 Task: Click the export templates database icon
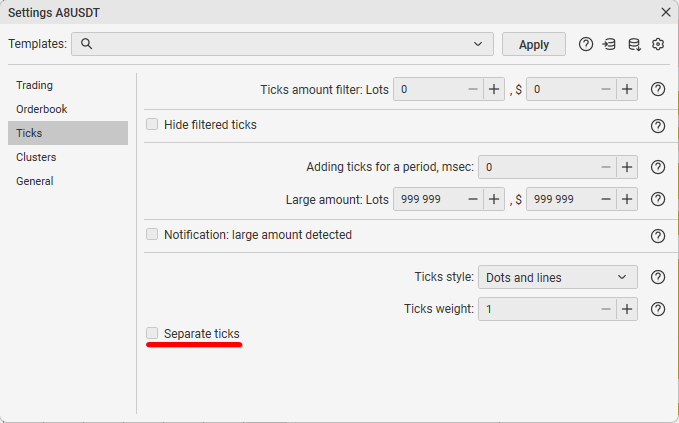pyautogui.click(x=634, y=44)
